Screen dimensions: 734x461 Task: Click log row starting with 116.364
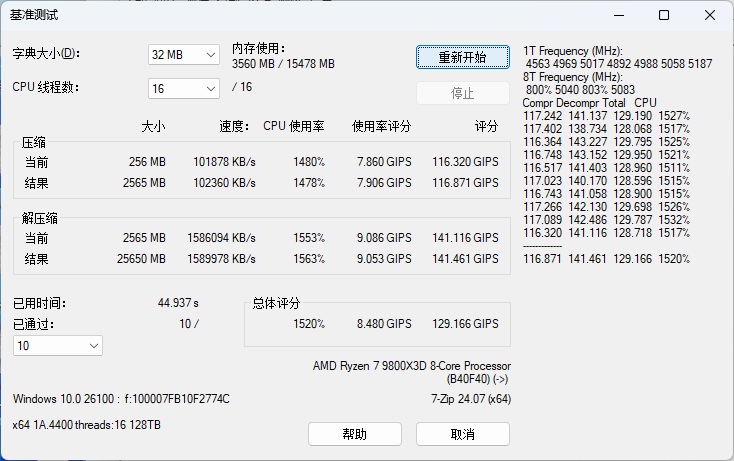(x=606, y=142)
